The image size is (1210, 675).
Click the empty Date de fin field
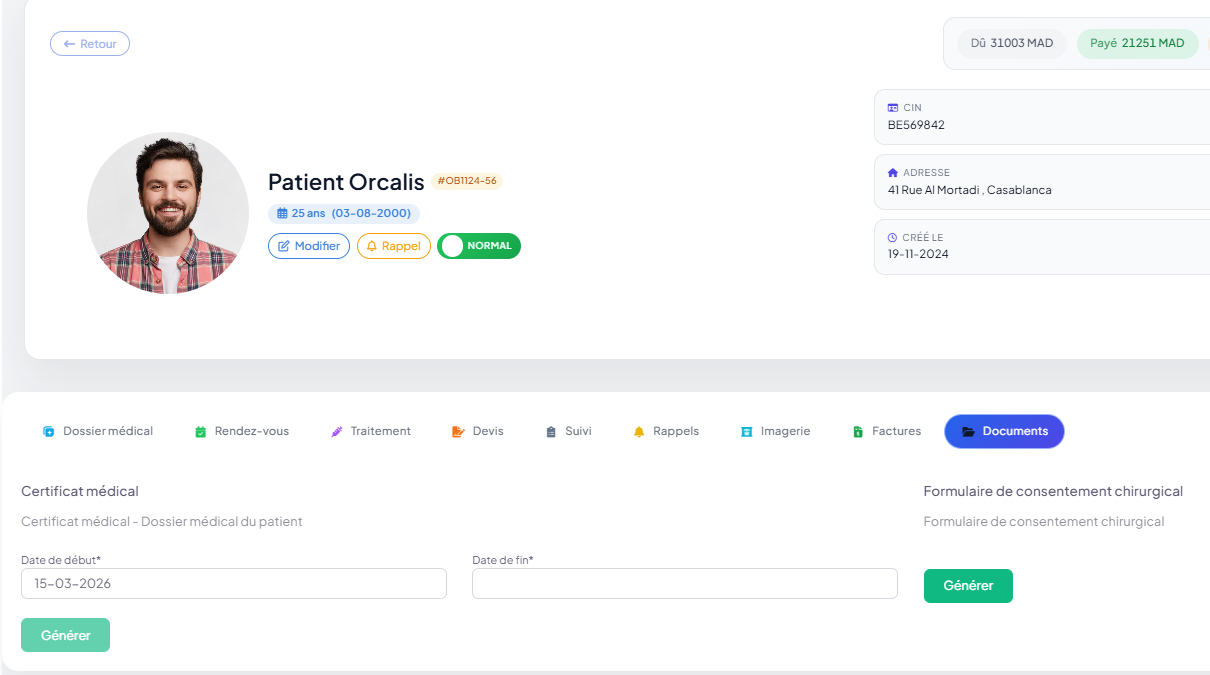pyautogui.click(x=684, y=584)
